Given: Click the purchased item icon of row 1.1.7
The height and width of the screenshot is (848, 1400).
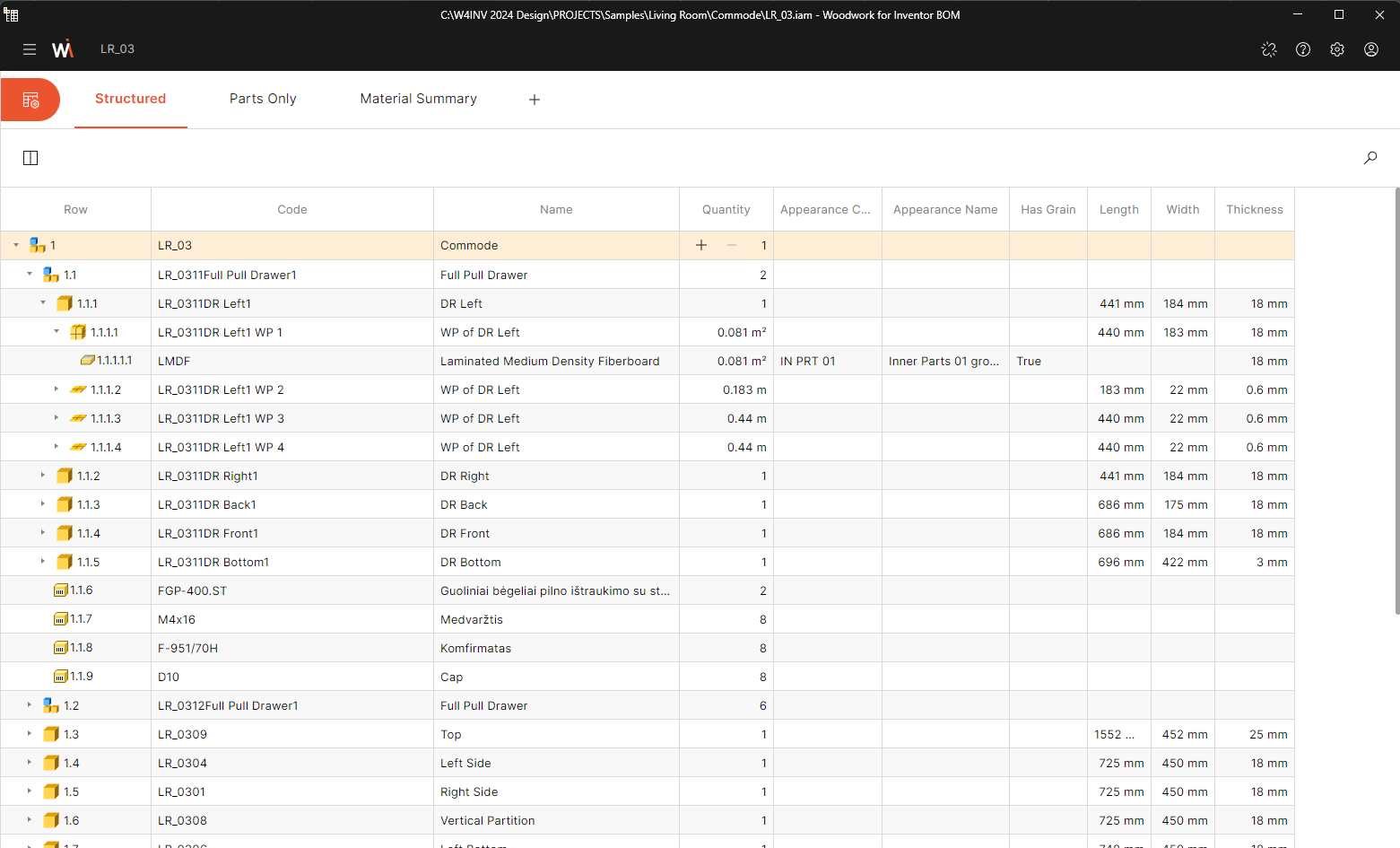Looking at the screenshot, I should [61, 619].
